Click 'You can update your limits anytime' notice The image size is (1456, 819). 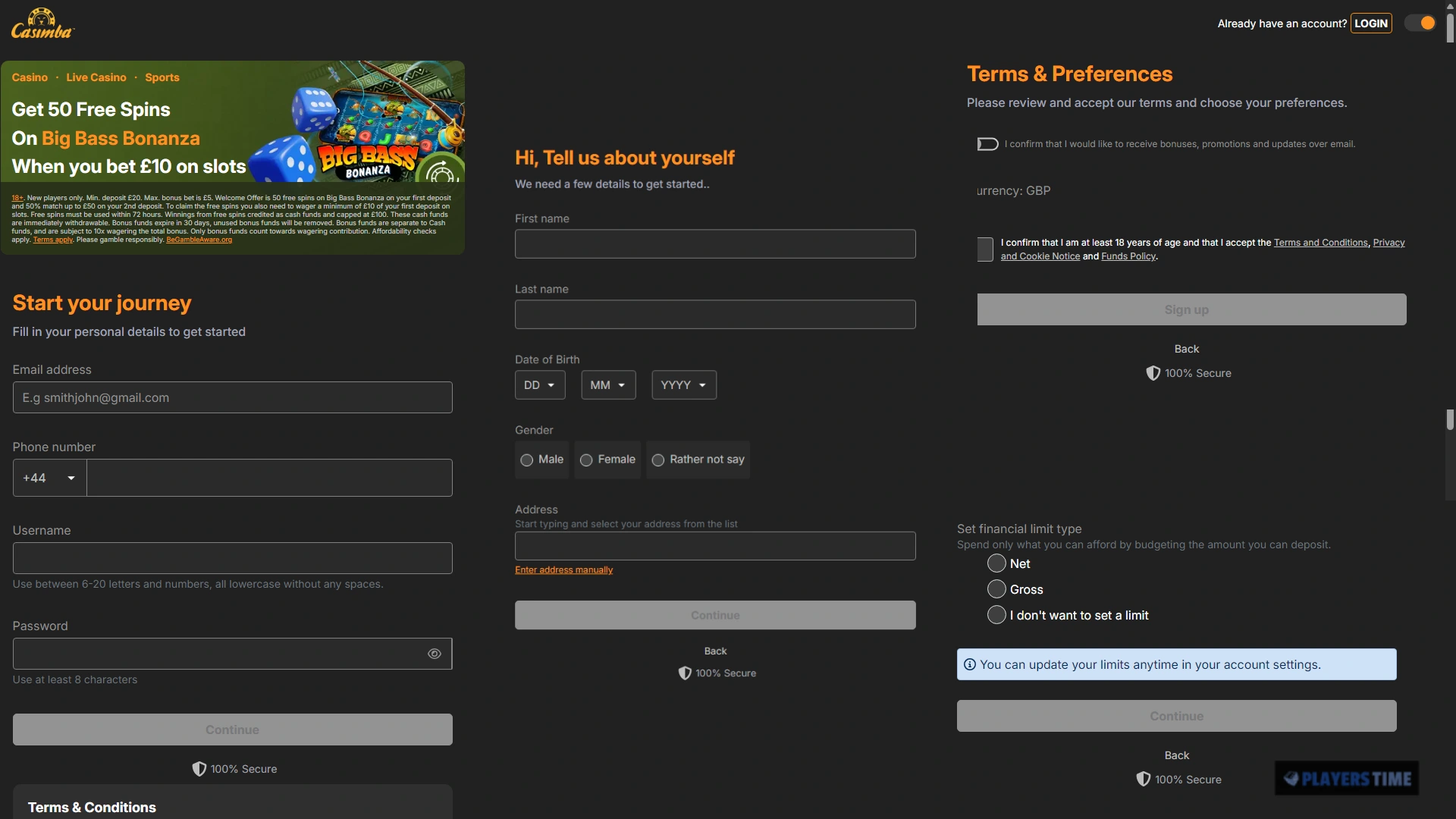[x=1176, y=664]
